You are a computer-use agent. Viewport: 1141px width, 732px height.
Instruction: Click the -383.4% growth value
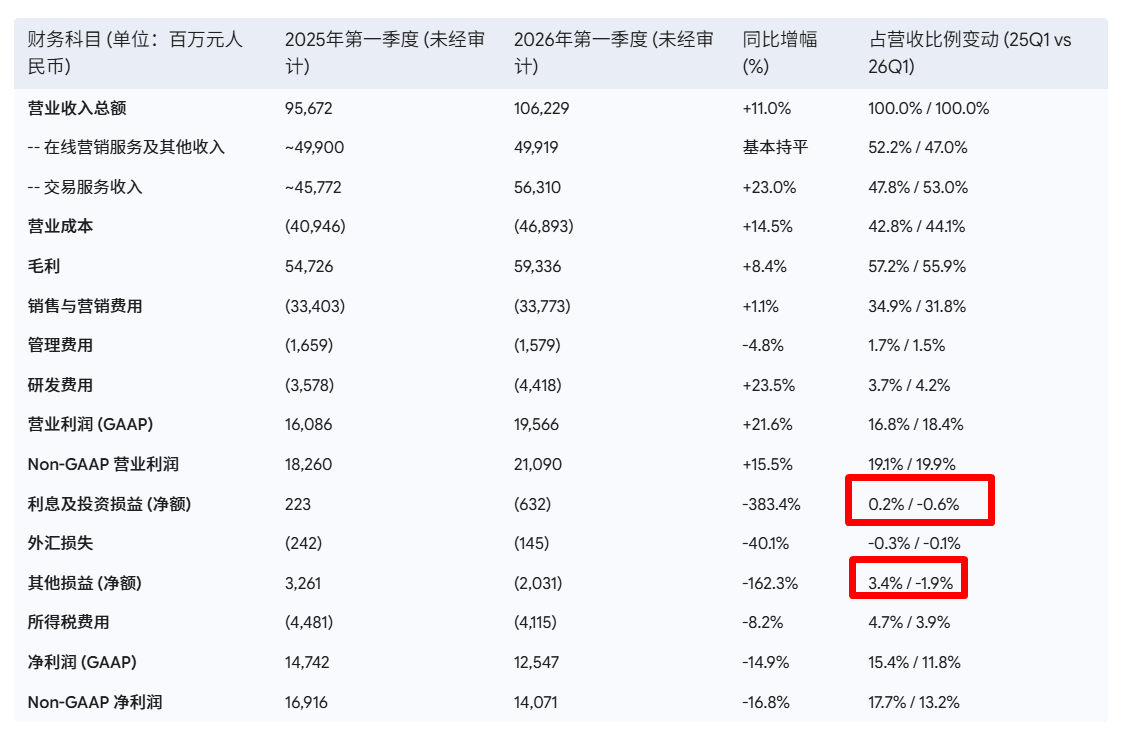tap(771, 504)
